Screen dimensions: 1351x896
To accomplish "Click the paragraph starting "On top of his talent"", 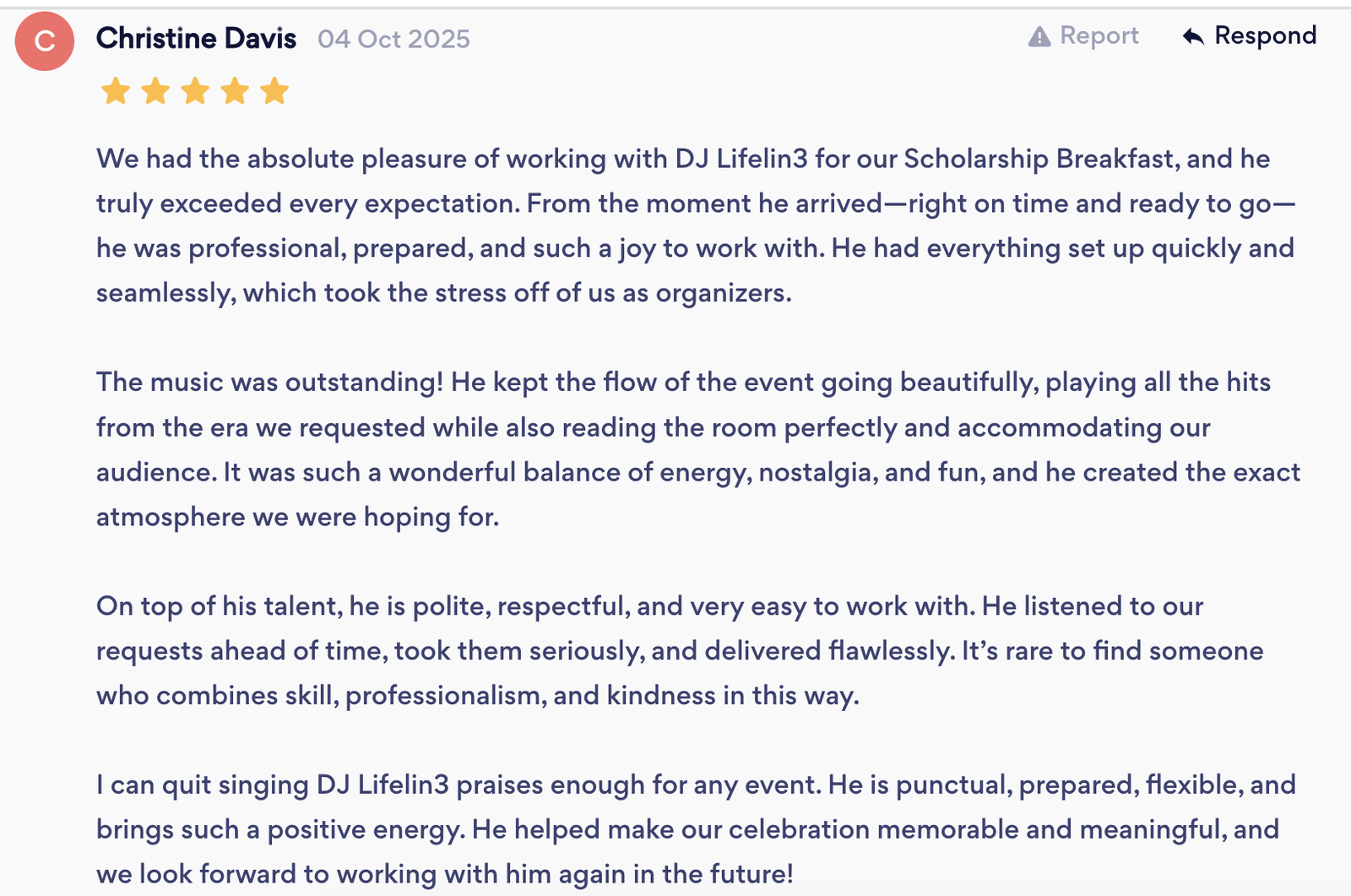I will click(679, 650).
